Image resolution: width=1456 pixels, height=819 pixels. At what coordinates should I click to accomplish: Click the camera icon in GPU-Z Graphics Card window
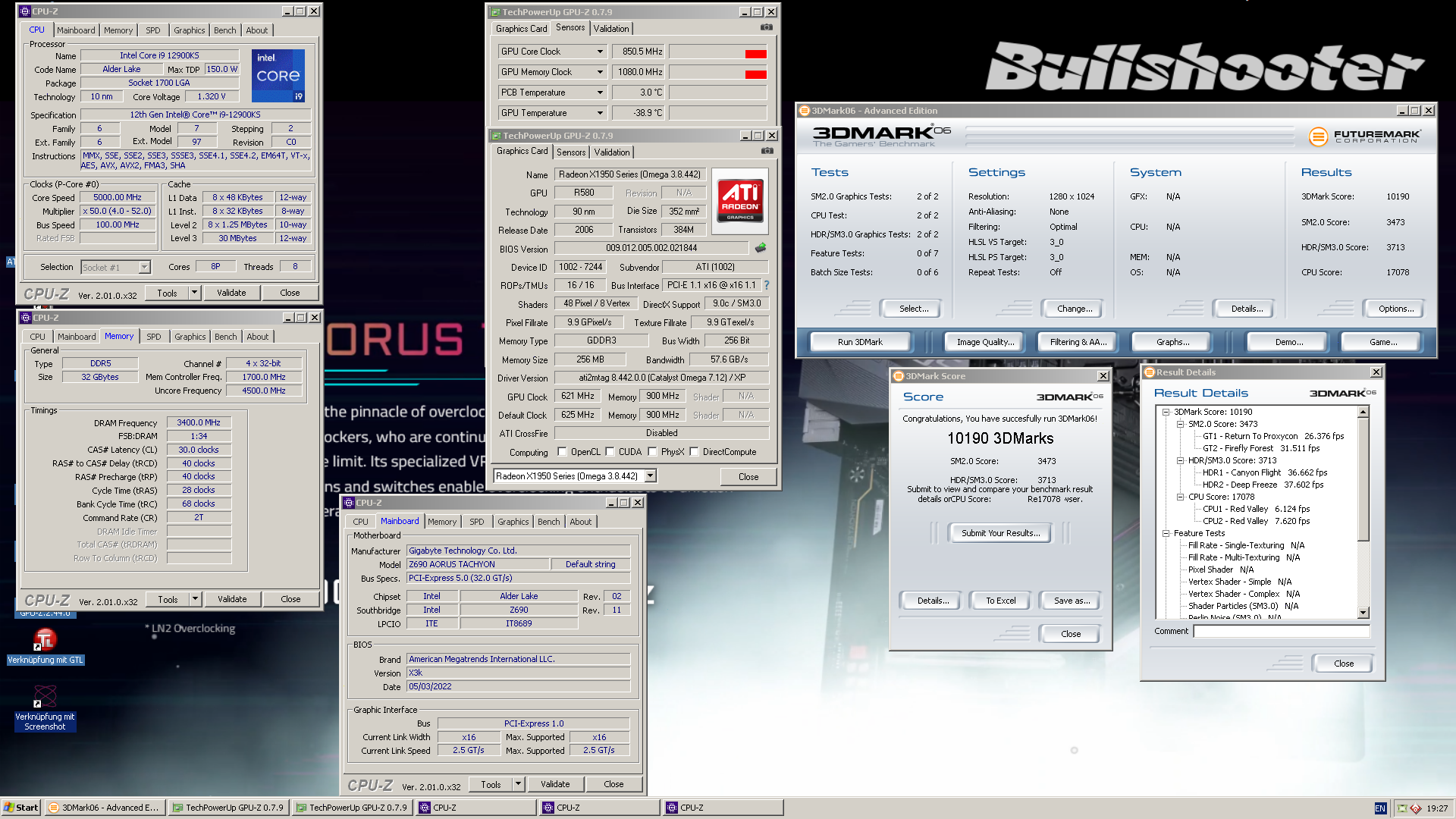point(767,151)
